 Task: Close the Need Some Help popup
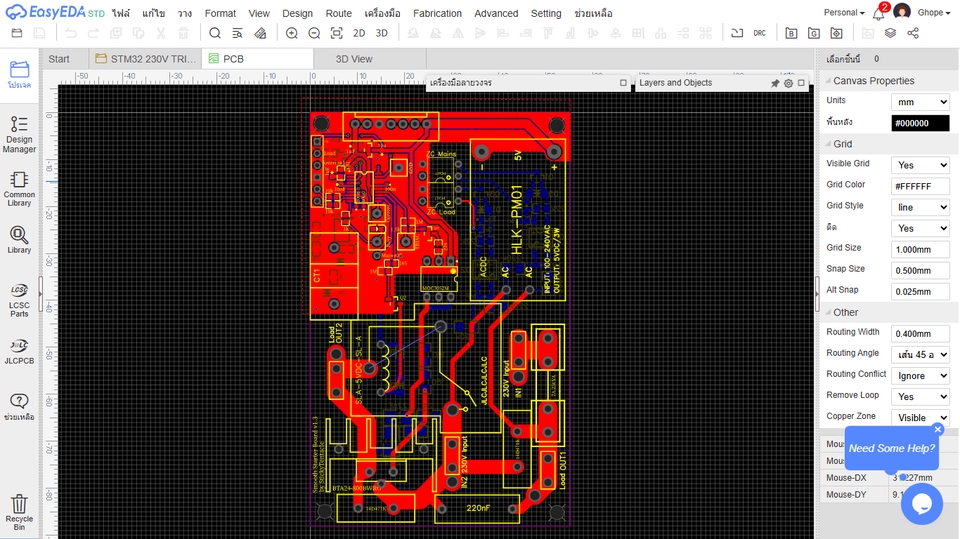(x=937, y=429)
